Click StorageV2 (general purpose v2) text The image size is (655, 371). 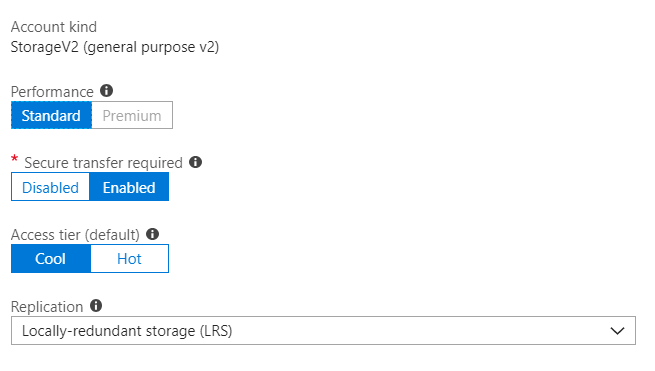(x=115, y=47)
